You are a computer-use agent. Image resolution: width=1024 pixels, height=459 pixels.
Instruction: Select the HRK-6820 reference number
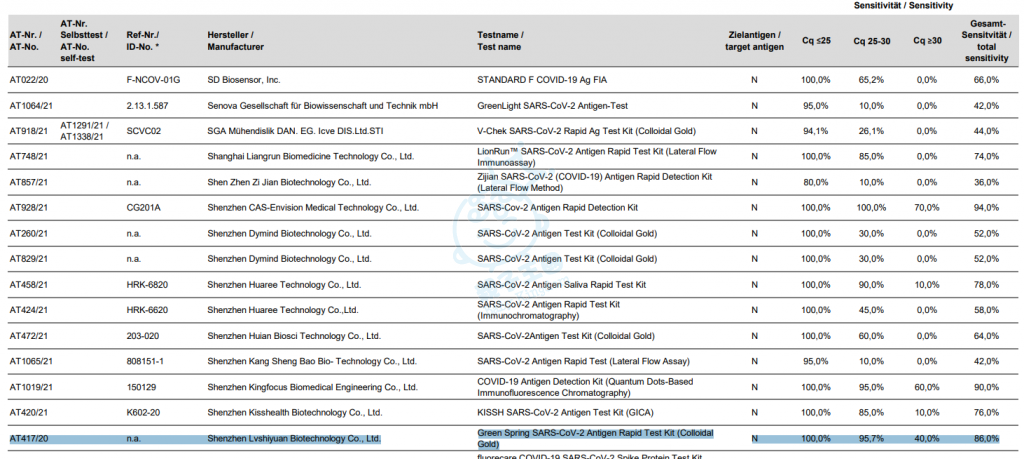[147, 285]
